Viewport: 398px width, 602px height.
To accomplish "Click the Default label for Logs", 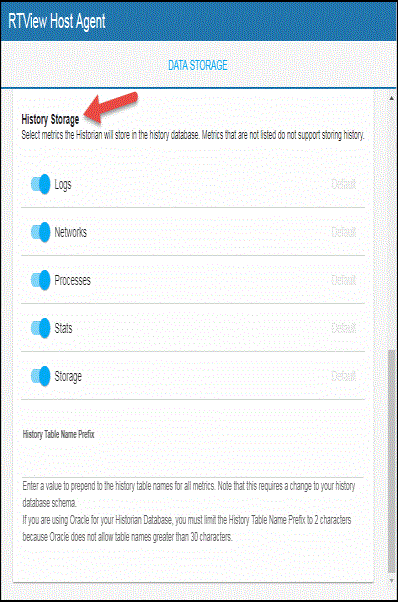I will point(344,184).
